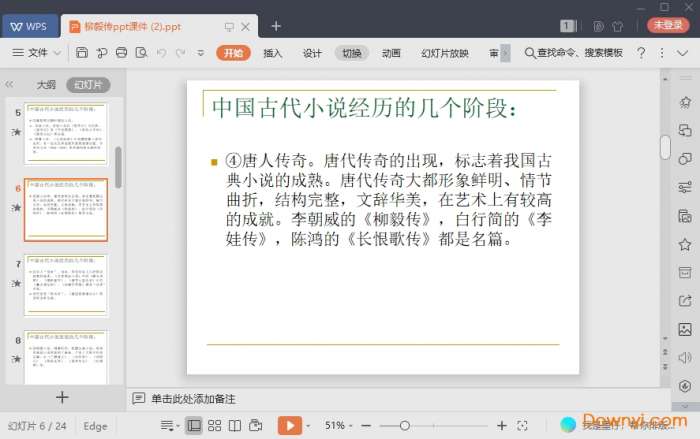Click the animation star under slide 7

tap(17, 283)
